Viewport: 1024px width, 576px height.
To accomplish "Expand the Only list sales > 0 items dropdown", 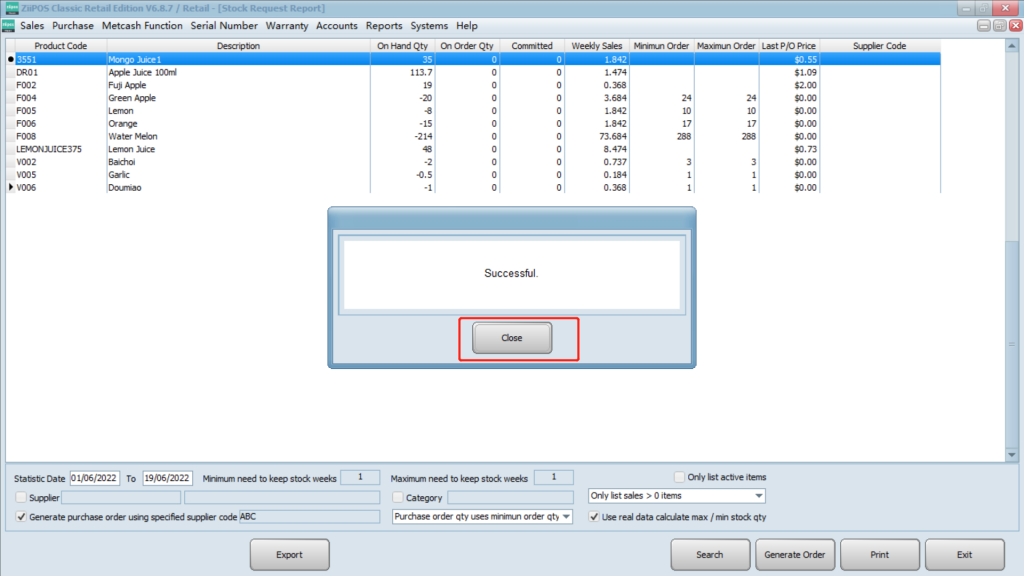I will pyautogui.click(x=758, y=496).
